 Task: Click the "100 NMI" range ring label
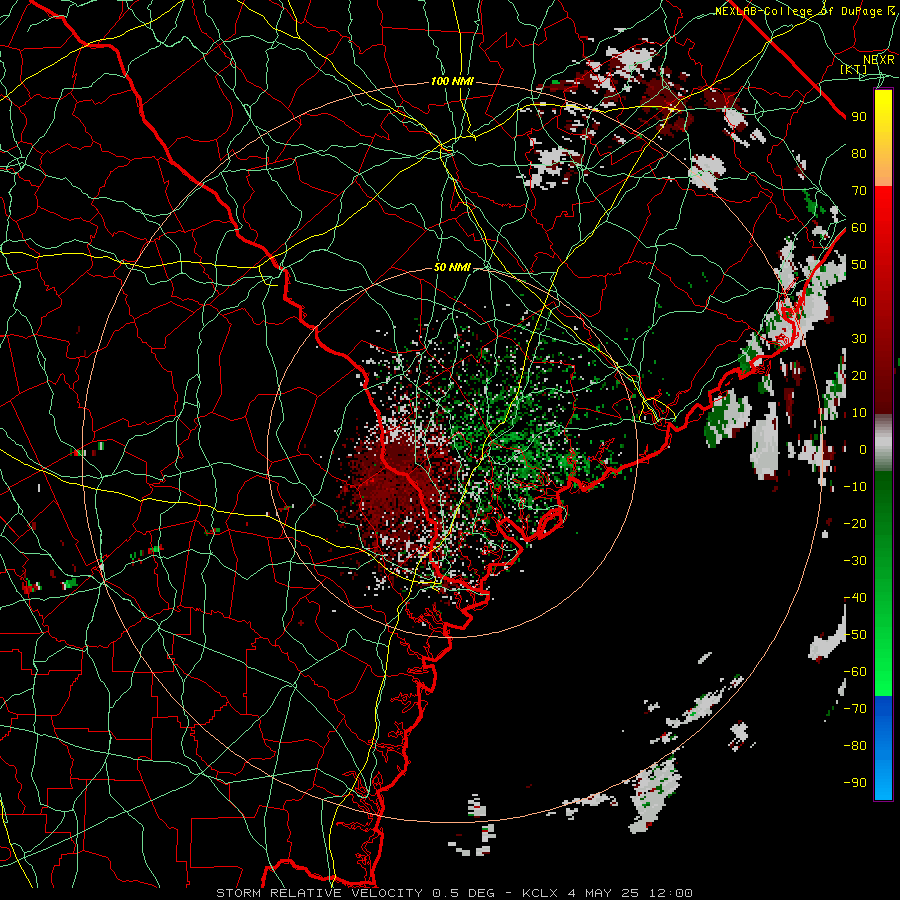[452, 82]
